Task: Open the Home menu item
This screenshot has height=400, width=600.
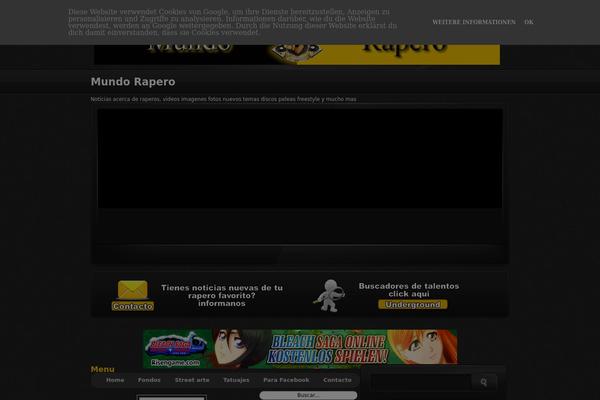Action: point(115,380)
